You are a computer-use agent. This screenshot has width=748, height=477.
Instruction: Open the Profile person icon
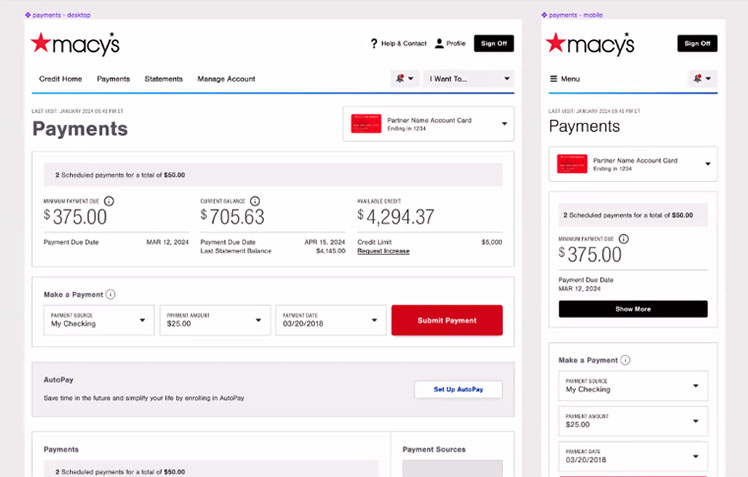439,43
